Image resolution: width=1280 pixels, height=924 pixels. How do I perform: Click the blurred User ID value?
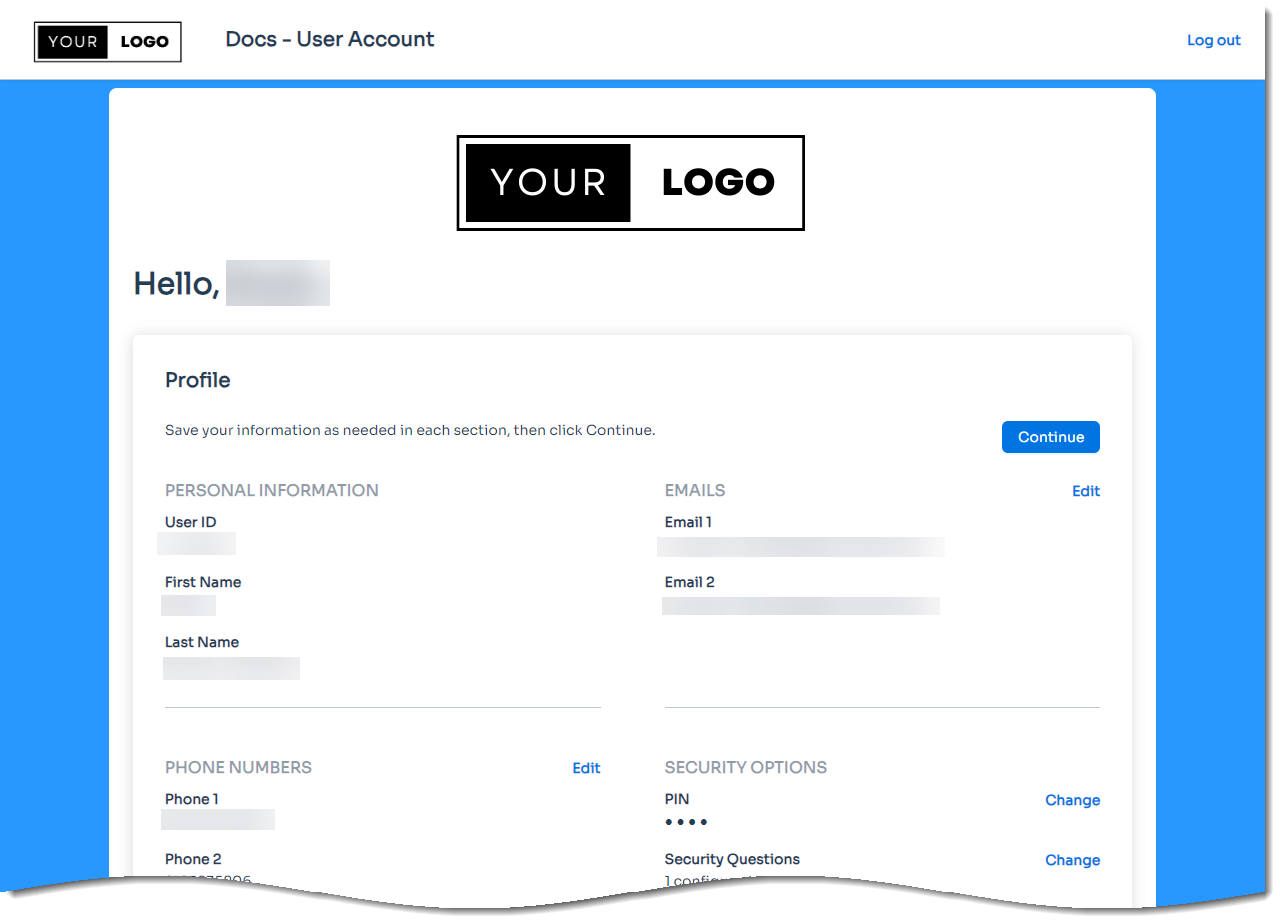click(x=197, y=544)
